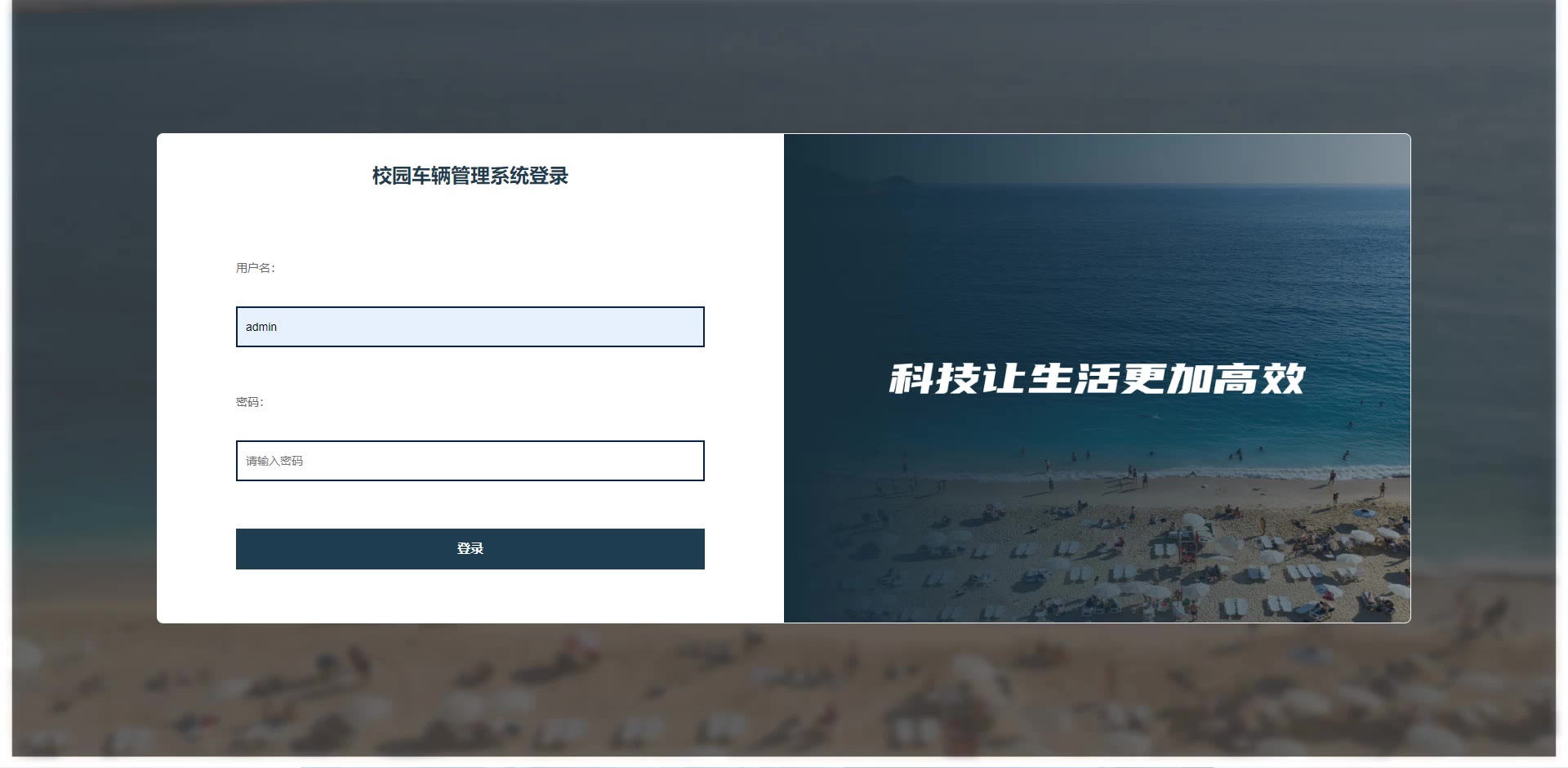The height and width of the screenshot is (768, 1568).
Task: Click the 用户名 label text
Action: tap(256, 268)
